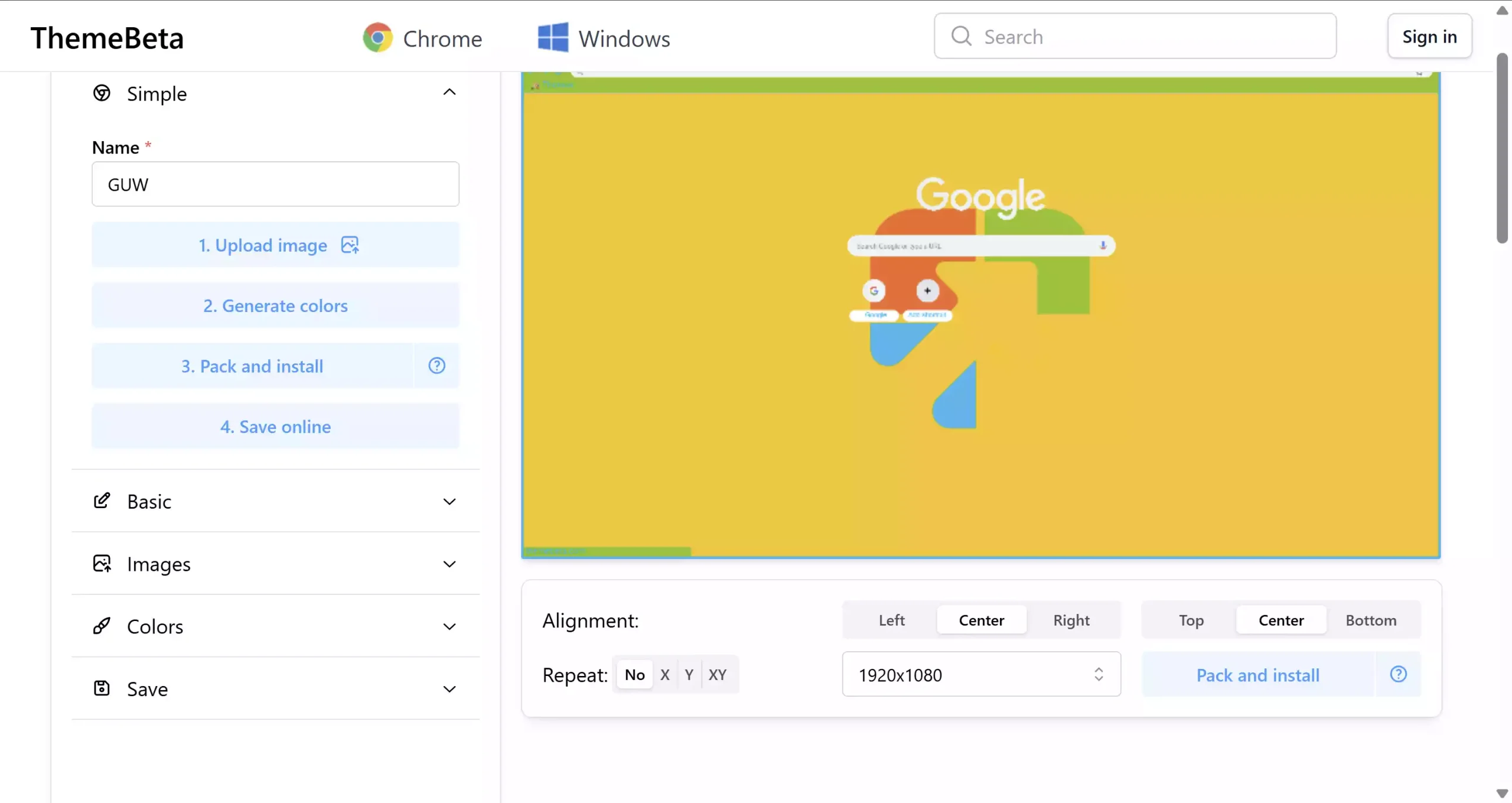Select Top vertical alignment
This screenshot has width=1512, height=803.
tap(1191, 620)
